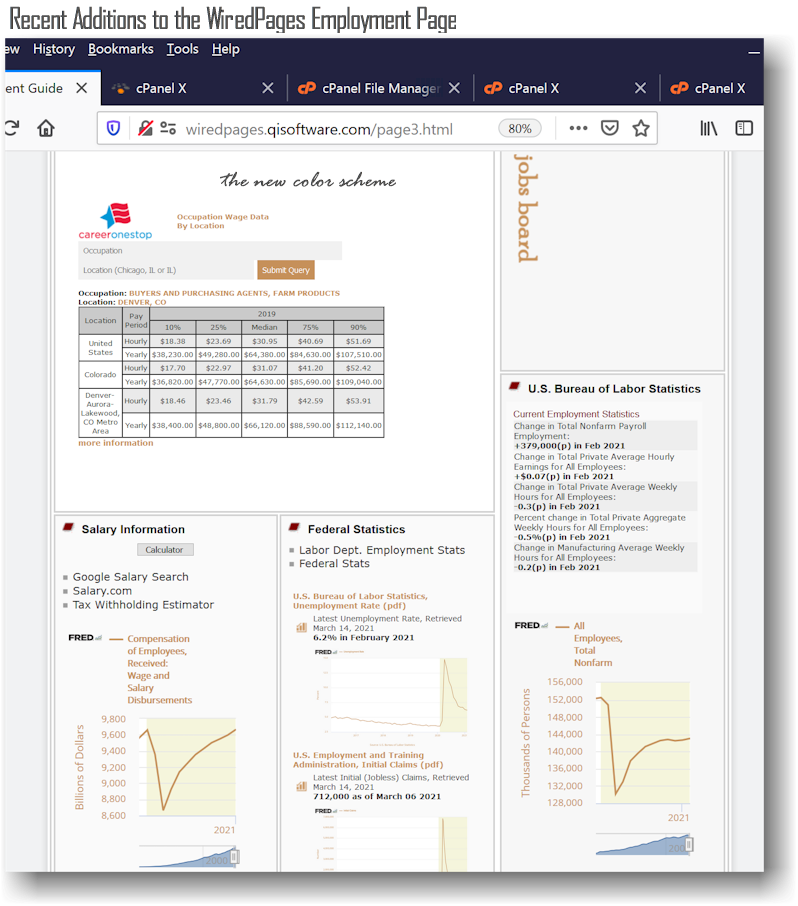
Task: Click chart icon beside Latest Unemployment Rate
Action: [x=301, y=627]
